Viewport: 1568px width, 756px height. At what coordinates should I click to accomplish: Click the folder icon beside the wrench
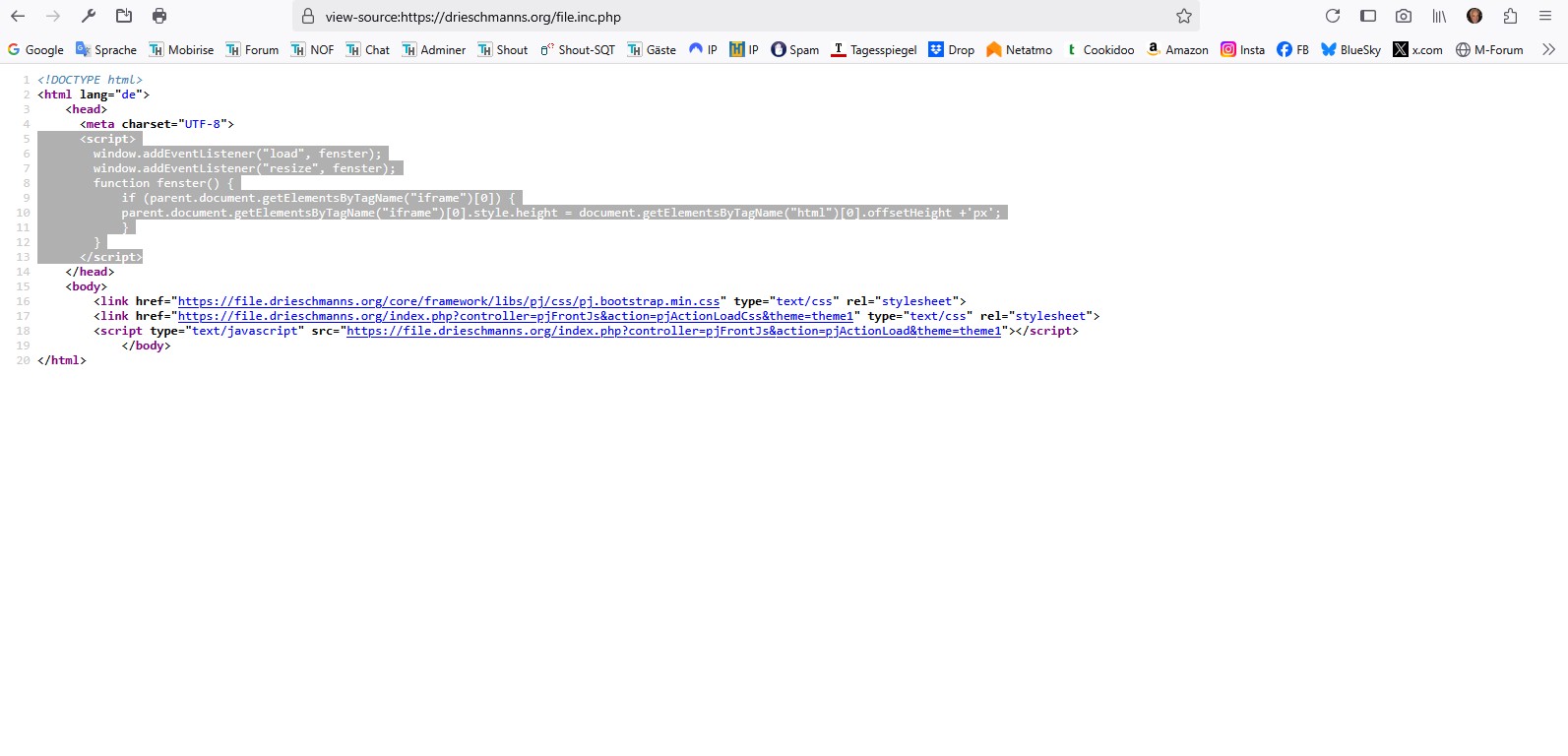124,16
